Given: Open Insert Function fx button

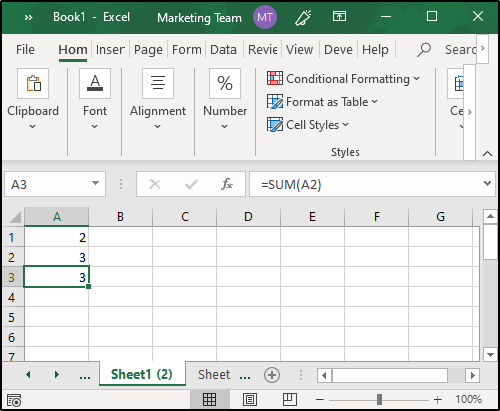Looking at the screenshot, I should pos(227,184).
